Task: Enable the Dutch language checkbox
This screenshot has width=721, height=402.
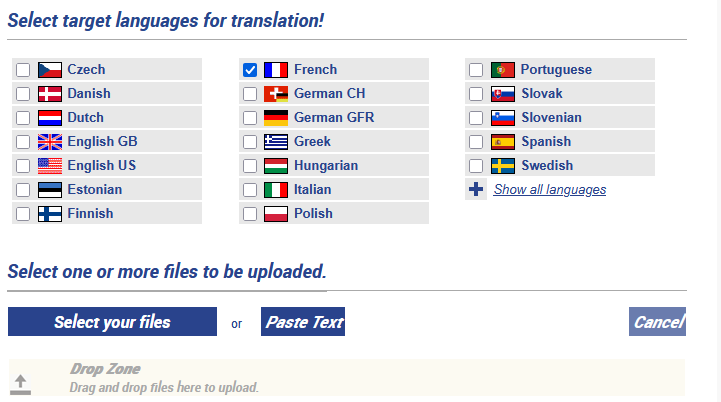Action: pos(23,118)
